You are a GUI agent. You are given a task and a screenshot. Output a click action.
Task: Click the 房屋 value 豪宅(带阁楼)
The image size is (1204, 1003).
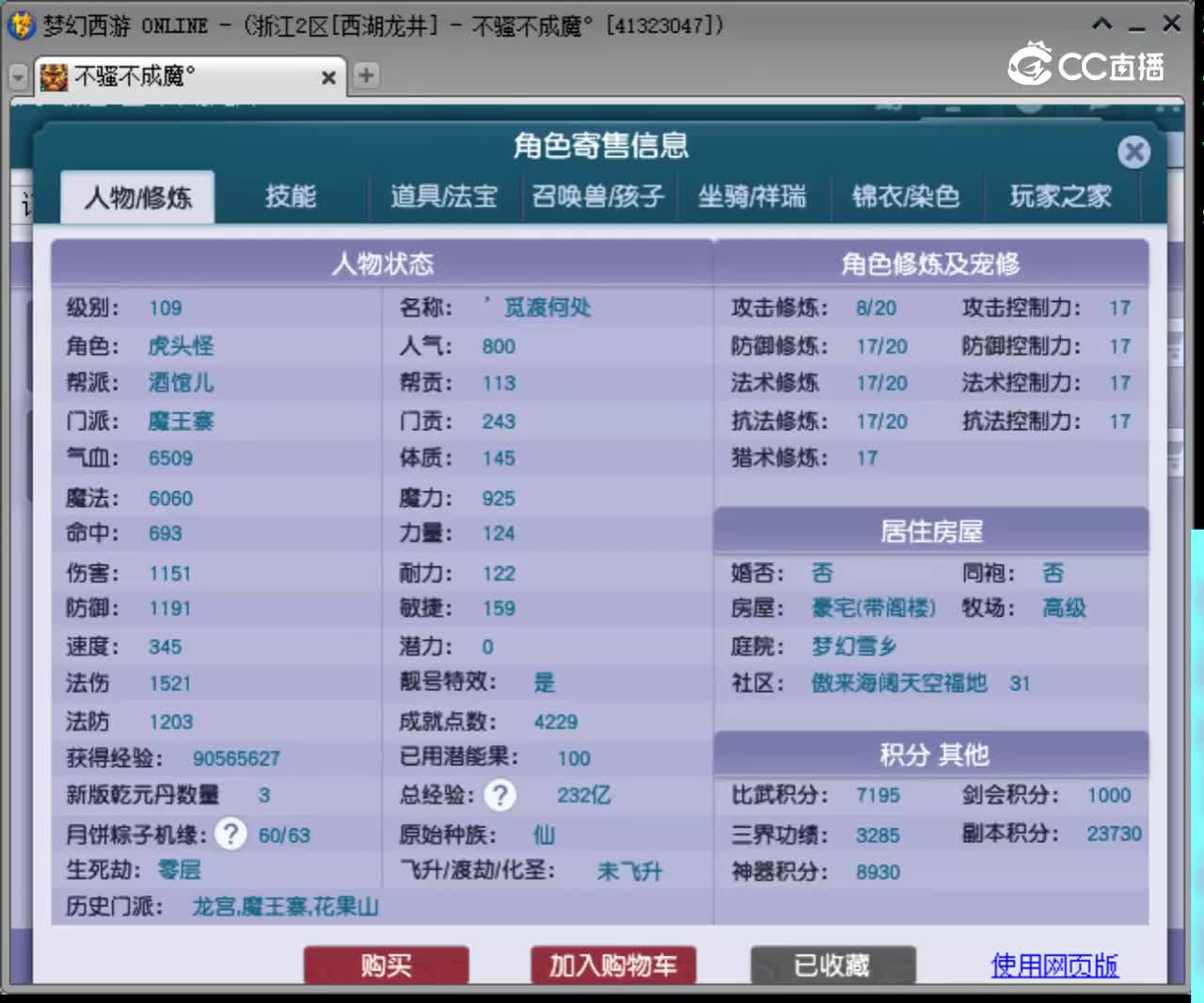pyautogui.click(x=874, y=608)
